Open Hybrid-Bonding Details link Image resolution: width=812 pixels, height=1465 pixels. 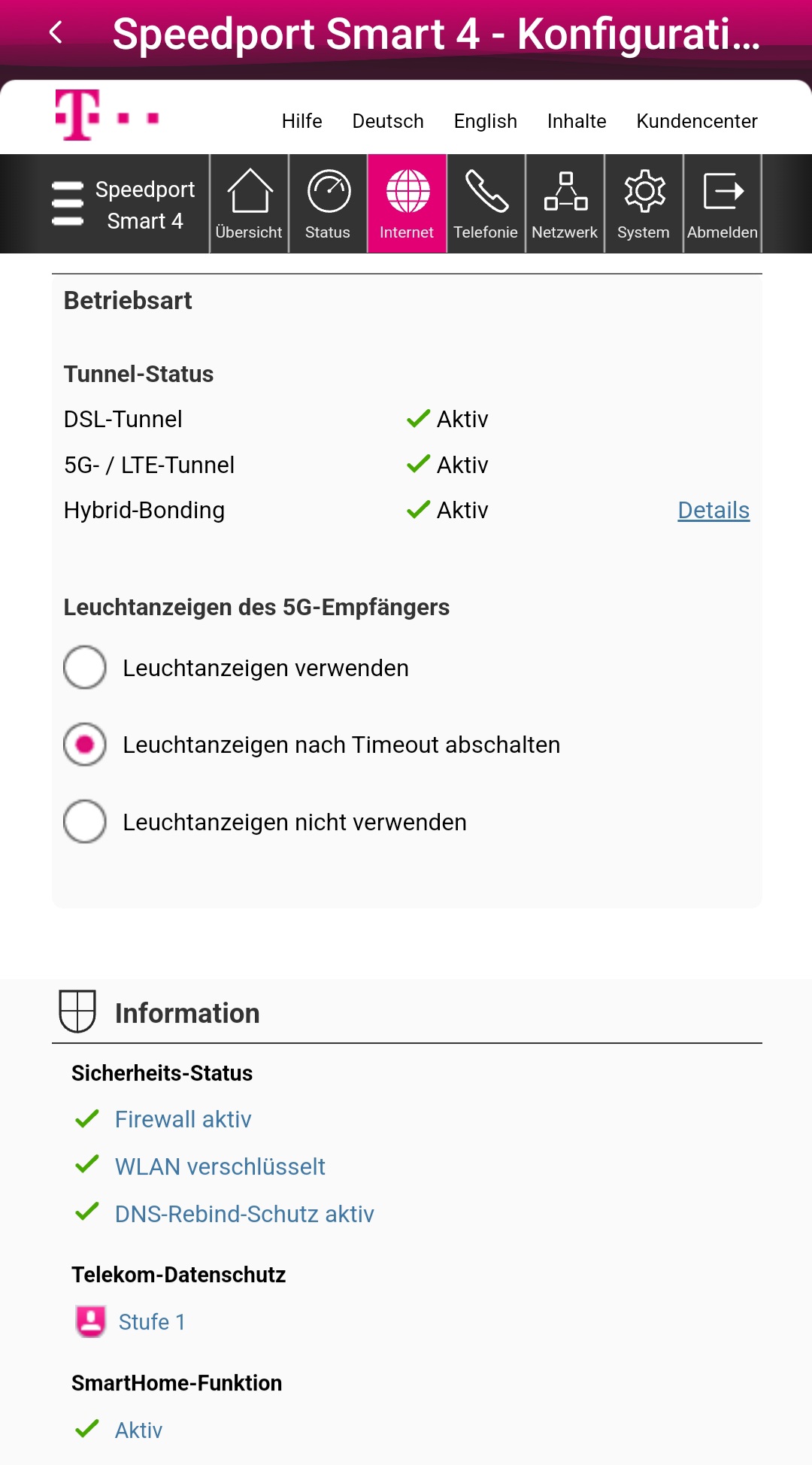click(714, 510)
